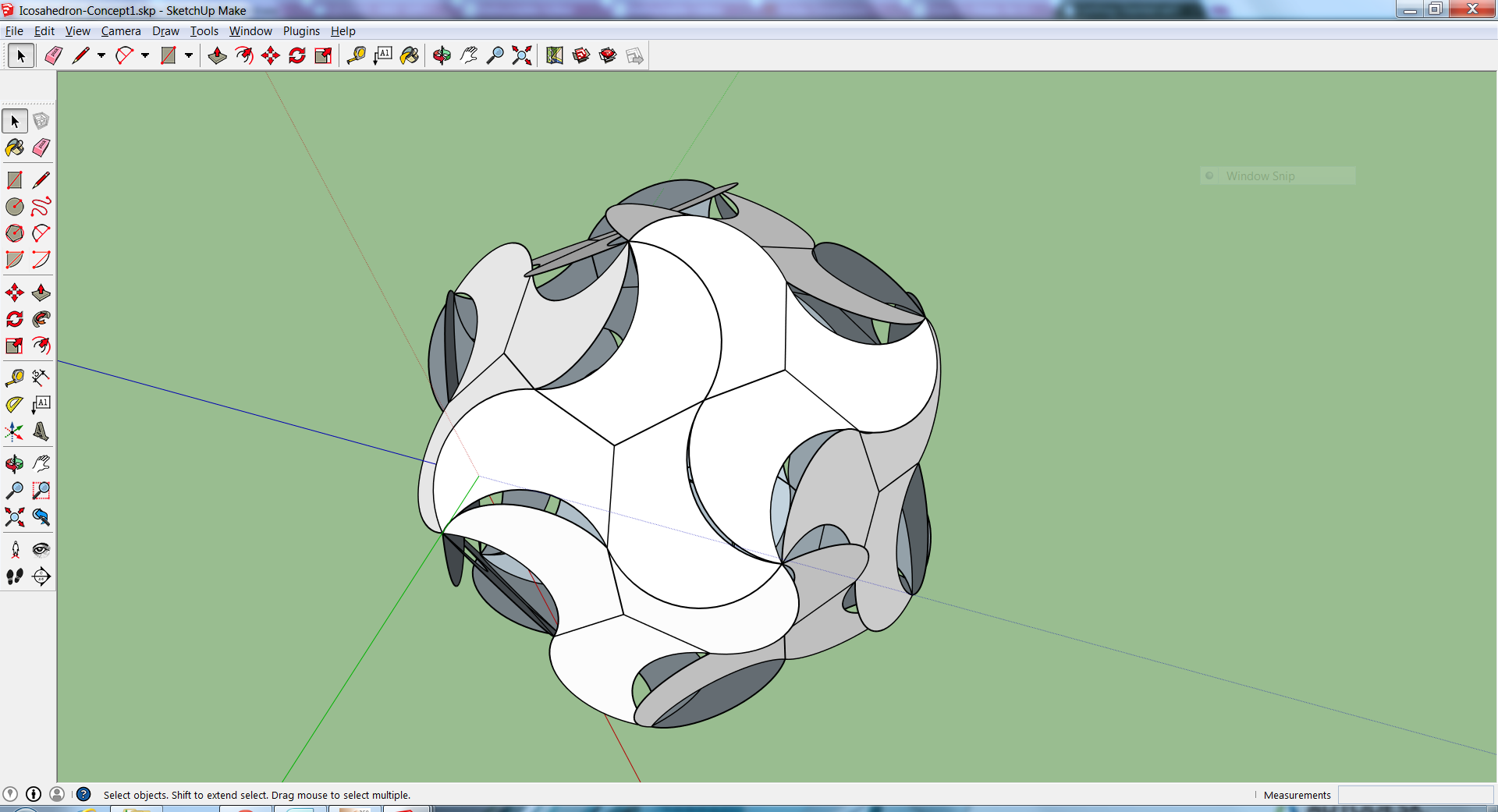The height and width of the screenshot is (812, 1498).
Task: Click Zoom magnifier in left palette
Action: pos(15,491)
